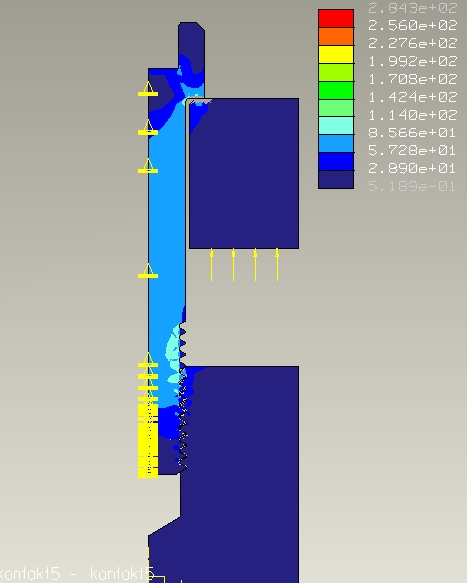Click the rightmost yellow load arrow

tap(277, 264)
